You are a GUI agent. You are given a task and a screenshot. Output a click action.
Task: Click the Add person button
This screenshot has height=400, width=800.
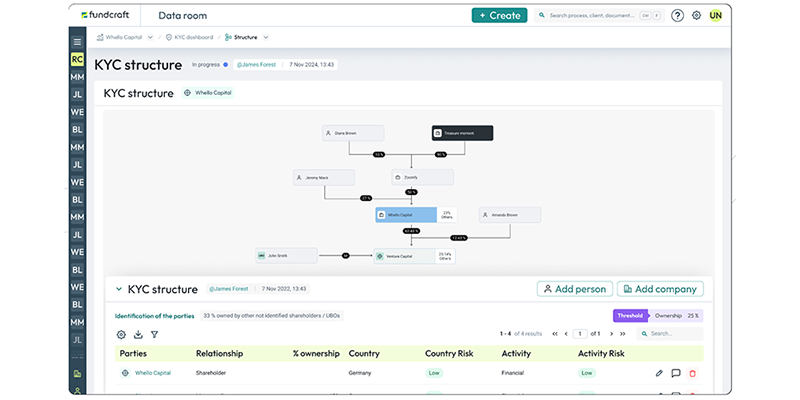tap(574, 289)
